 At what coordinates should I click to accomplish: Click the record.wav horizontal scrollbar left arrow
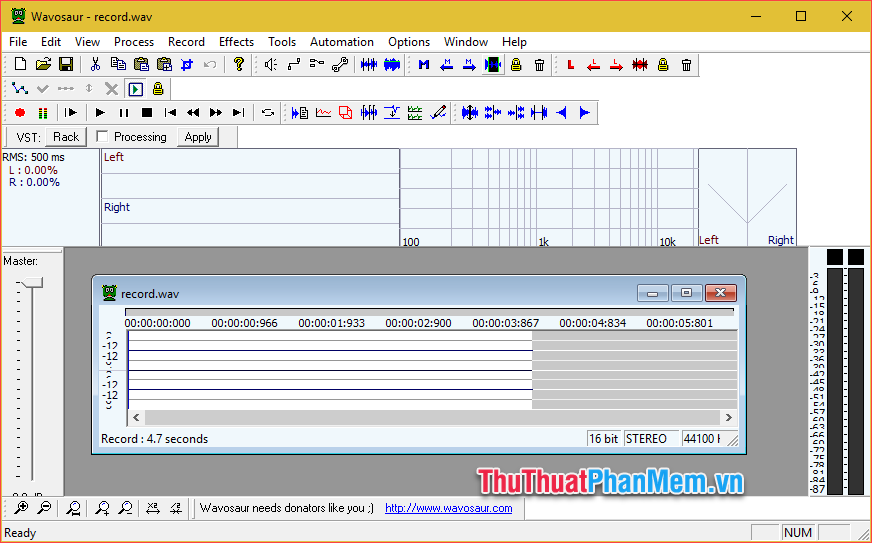[x=136, y=417]
